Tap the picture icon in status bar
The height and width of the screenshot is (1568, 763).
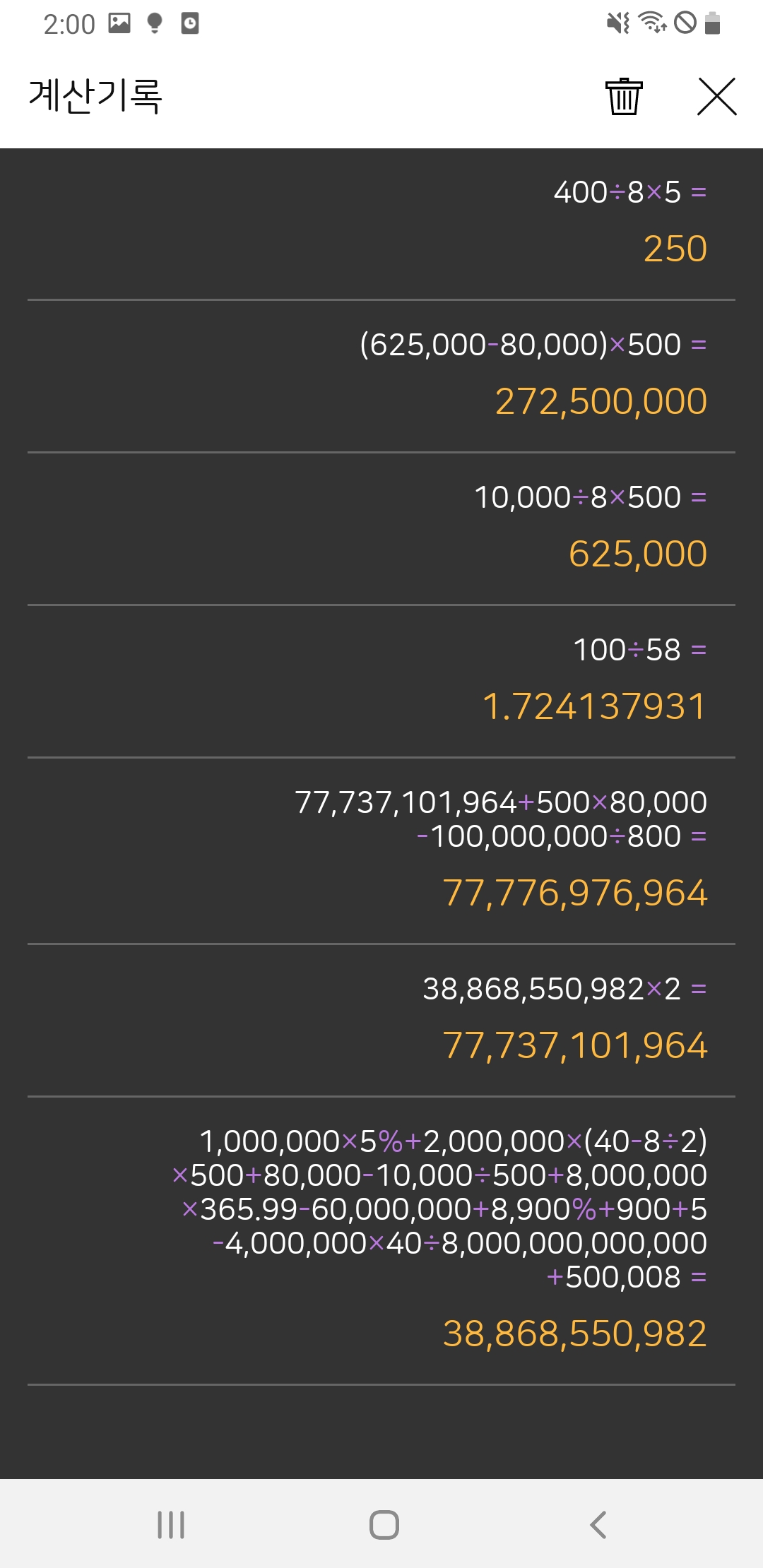pos(119,23)
